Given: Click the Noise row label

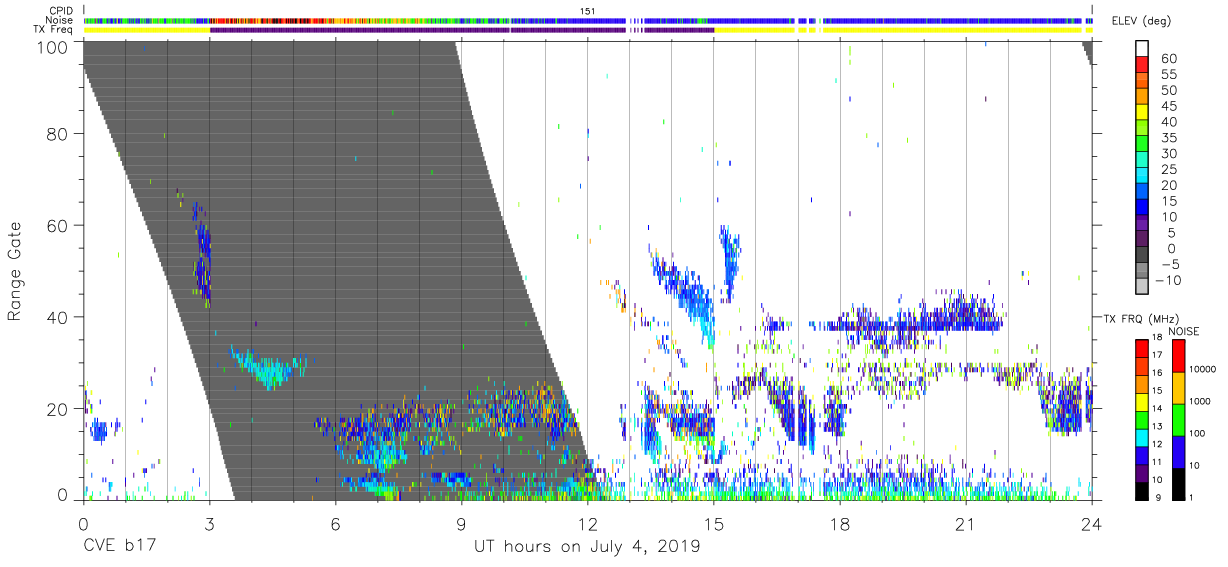Looking at the screenshot, I should [x=60, y=20].
